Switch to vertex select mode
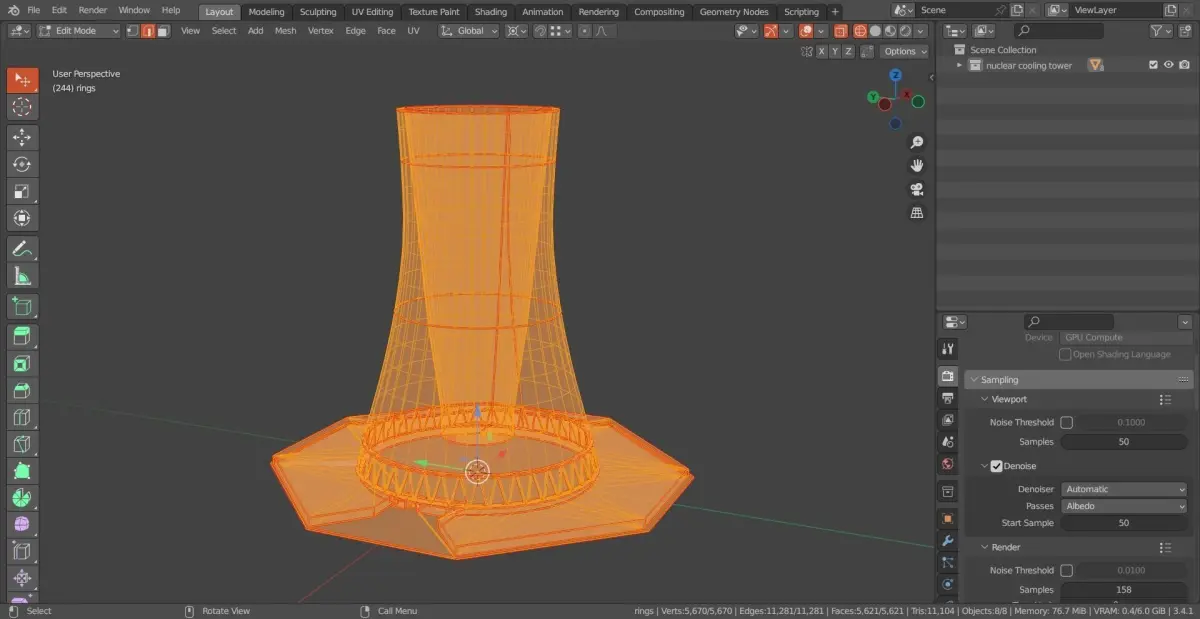 (x=133, y=31)
